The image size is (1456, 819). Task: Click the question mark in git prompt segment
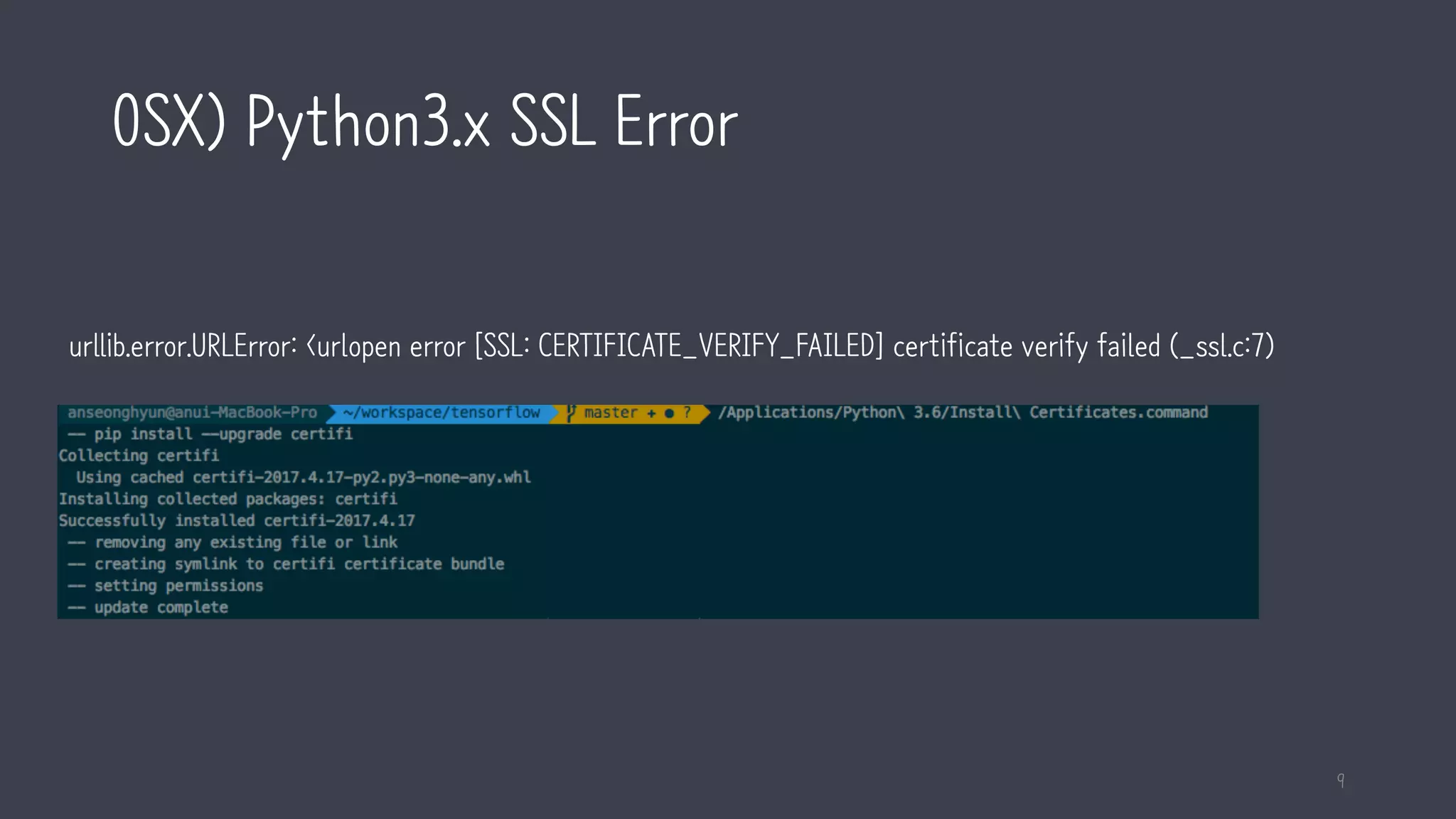click(687, 412)
